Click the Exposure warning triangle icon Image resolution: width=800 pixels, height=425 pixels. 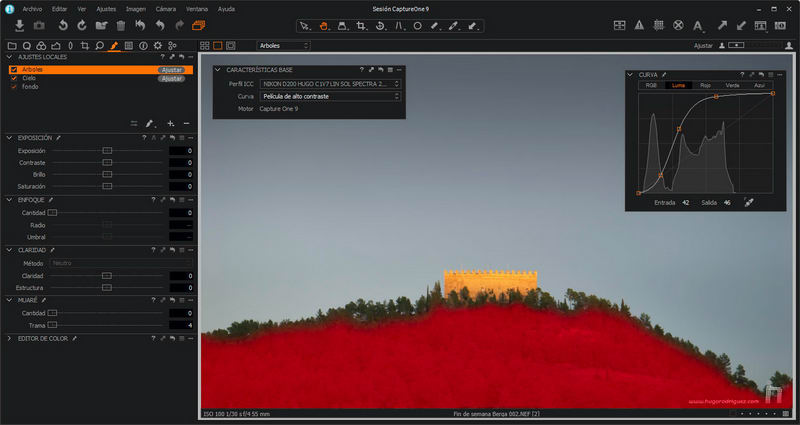click(x=639, y=25)
